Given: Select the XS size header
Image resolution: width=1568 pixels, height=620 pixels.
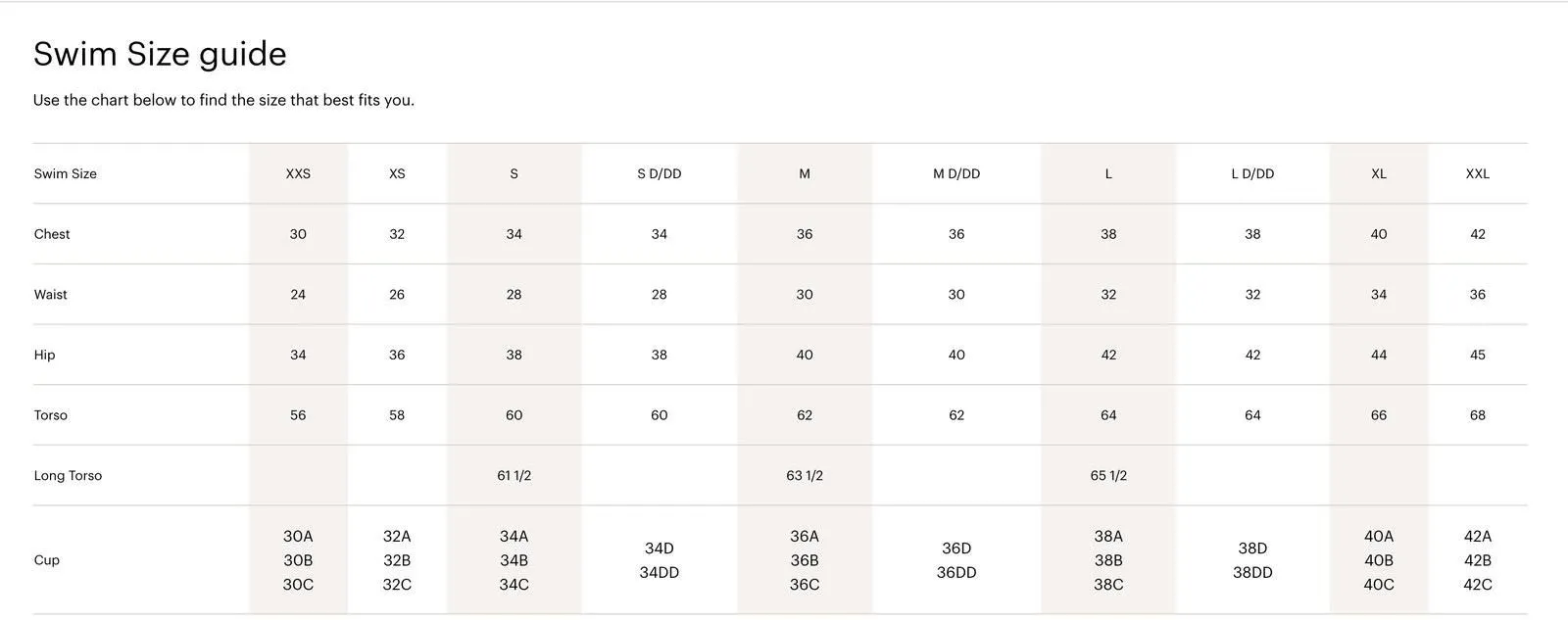Looking at the screenshot, I should point(397,173).
